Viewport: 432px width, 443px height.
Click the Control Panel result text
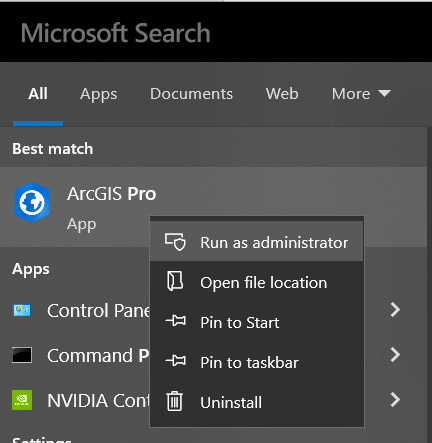[x=99, y=311]
